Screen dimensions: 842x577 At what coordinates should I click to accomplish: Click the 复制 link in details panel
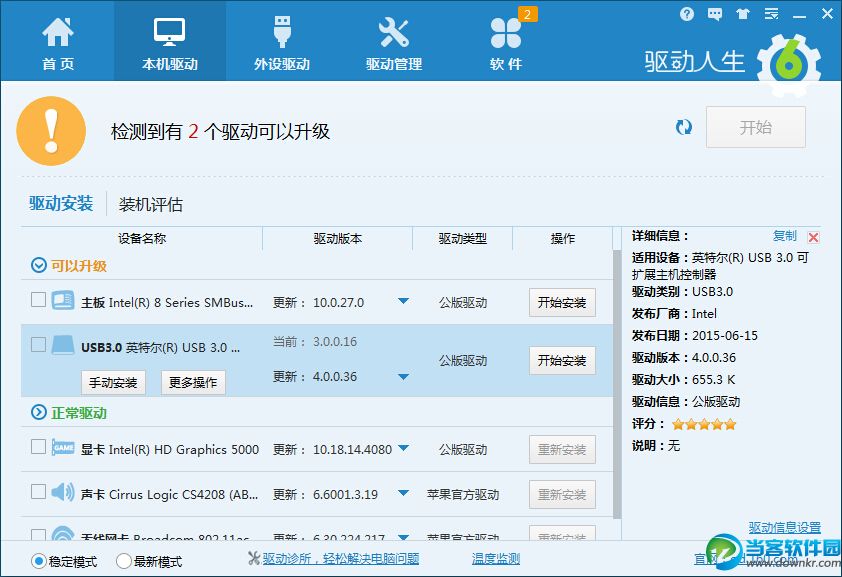tap(785, 236)
